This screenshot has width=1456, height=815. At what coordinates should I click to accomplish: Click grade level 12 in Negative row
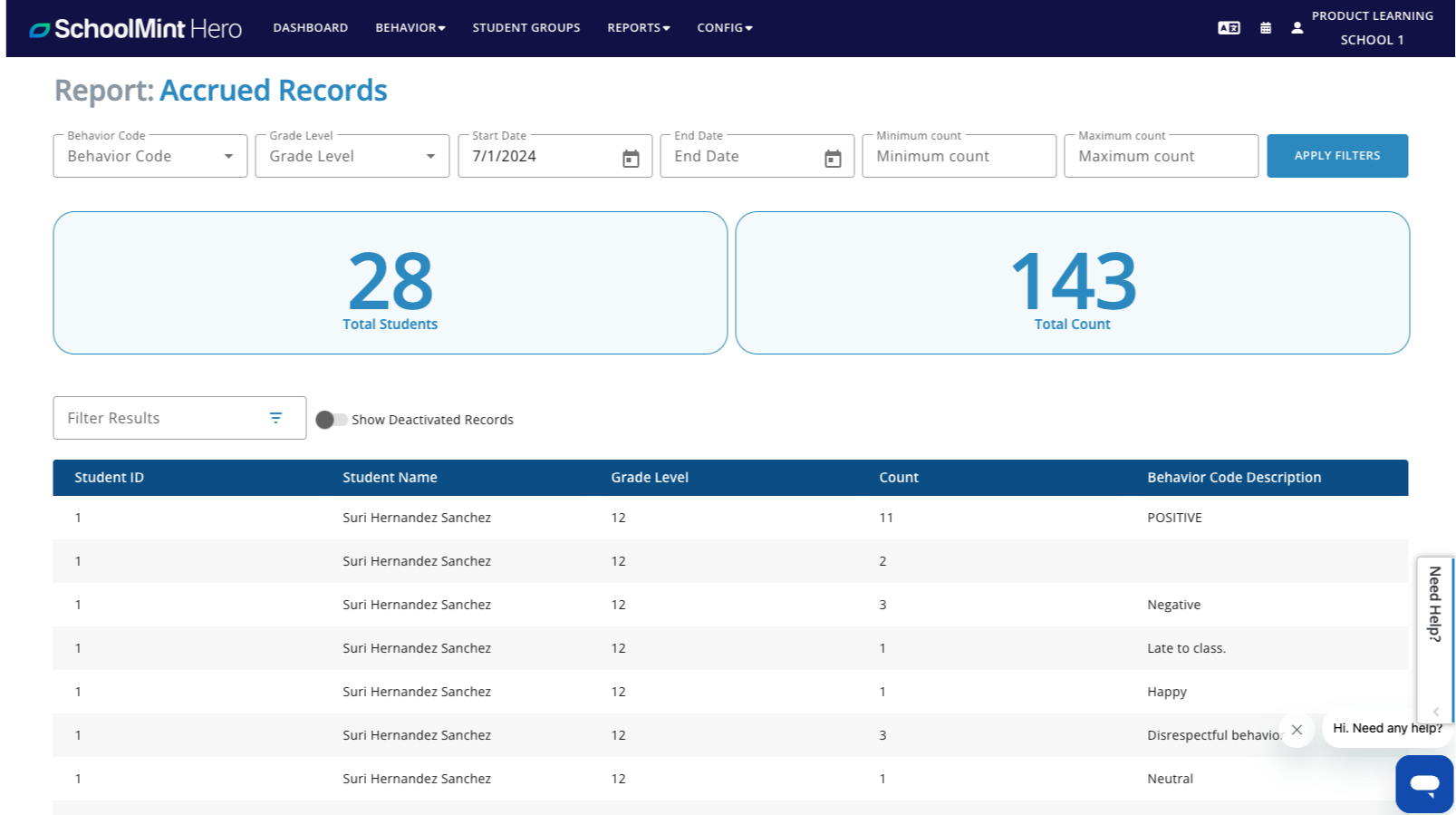tap(618, 605)
